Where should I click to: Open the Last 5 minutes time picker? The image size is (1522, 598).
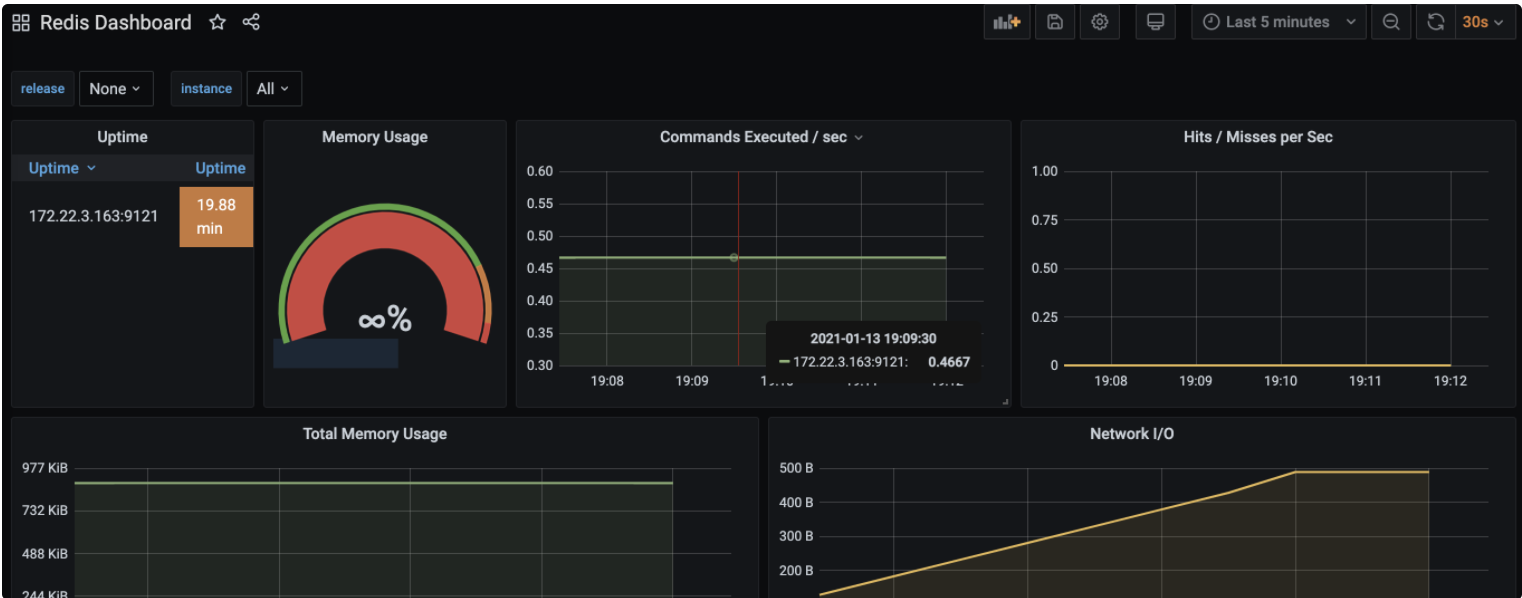(x=1279, y=22)
